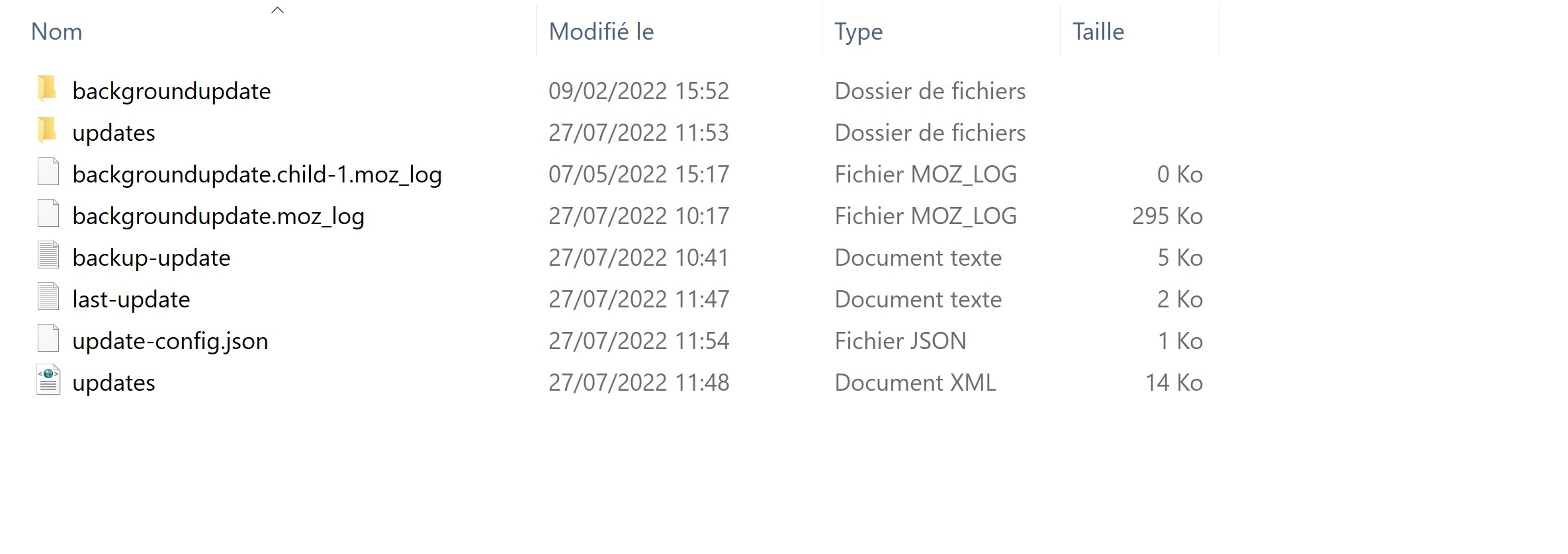Image resolution: width=1568 pixels, height=554 pixels.
Task: Click the 295 Ko size of backgroundupdate.moz_log
Action: click(x=1167, y=216)
